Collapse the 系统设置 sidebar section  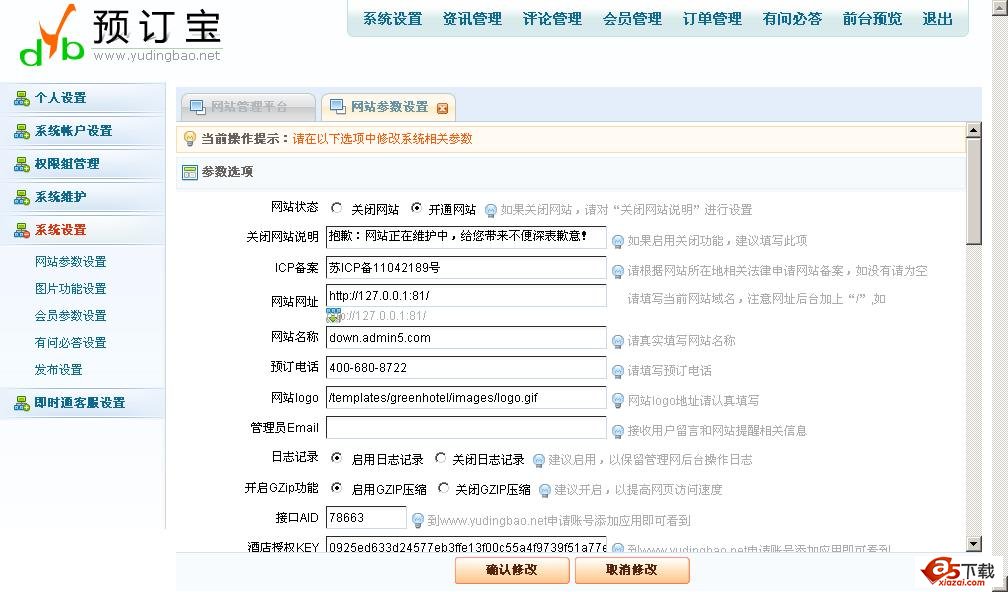(x=83, y=230)
